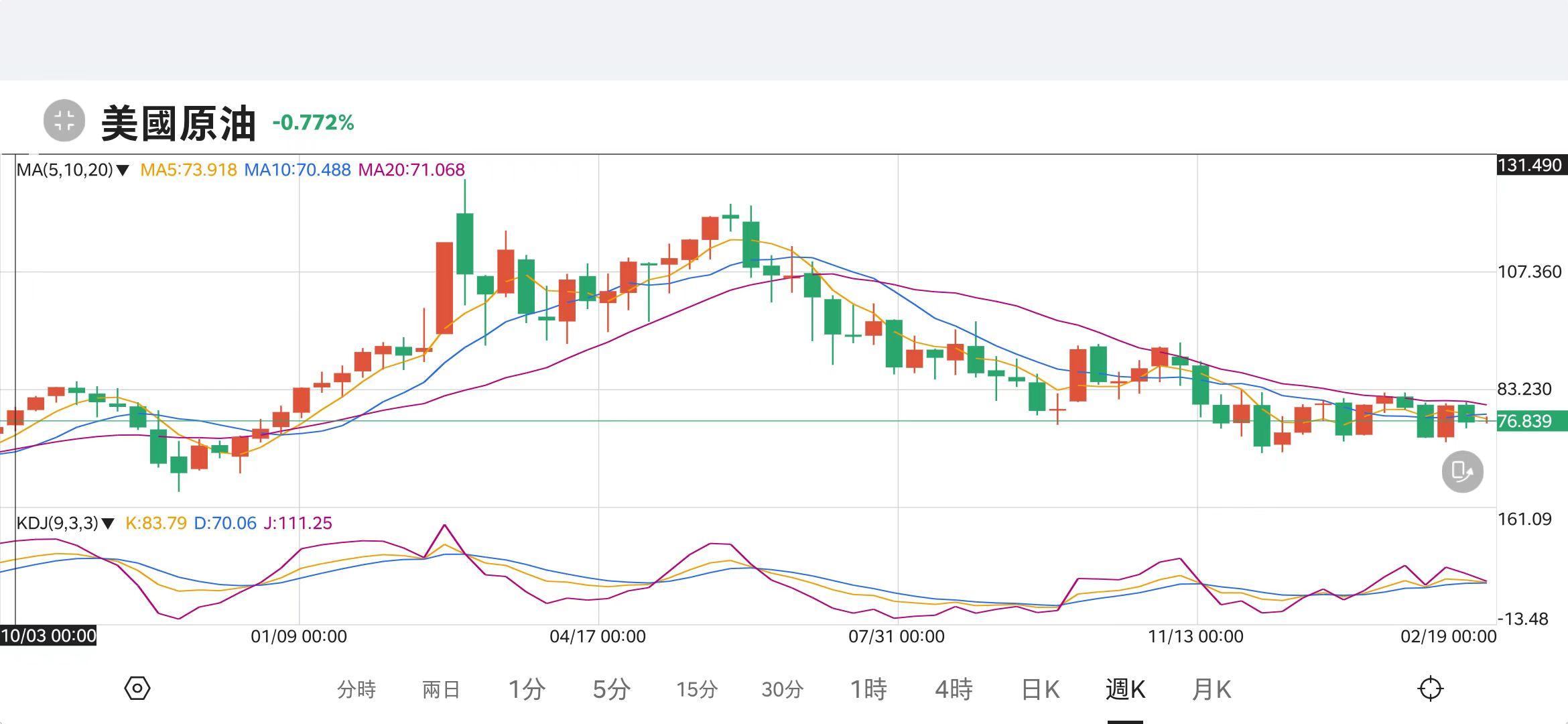The height and width of the screenshot is (724, 1568).
Task: Choose the 5分 interval
Action: pyautogui.click(x=611, y=689)
